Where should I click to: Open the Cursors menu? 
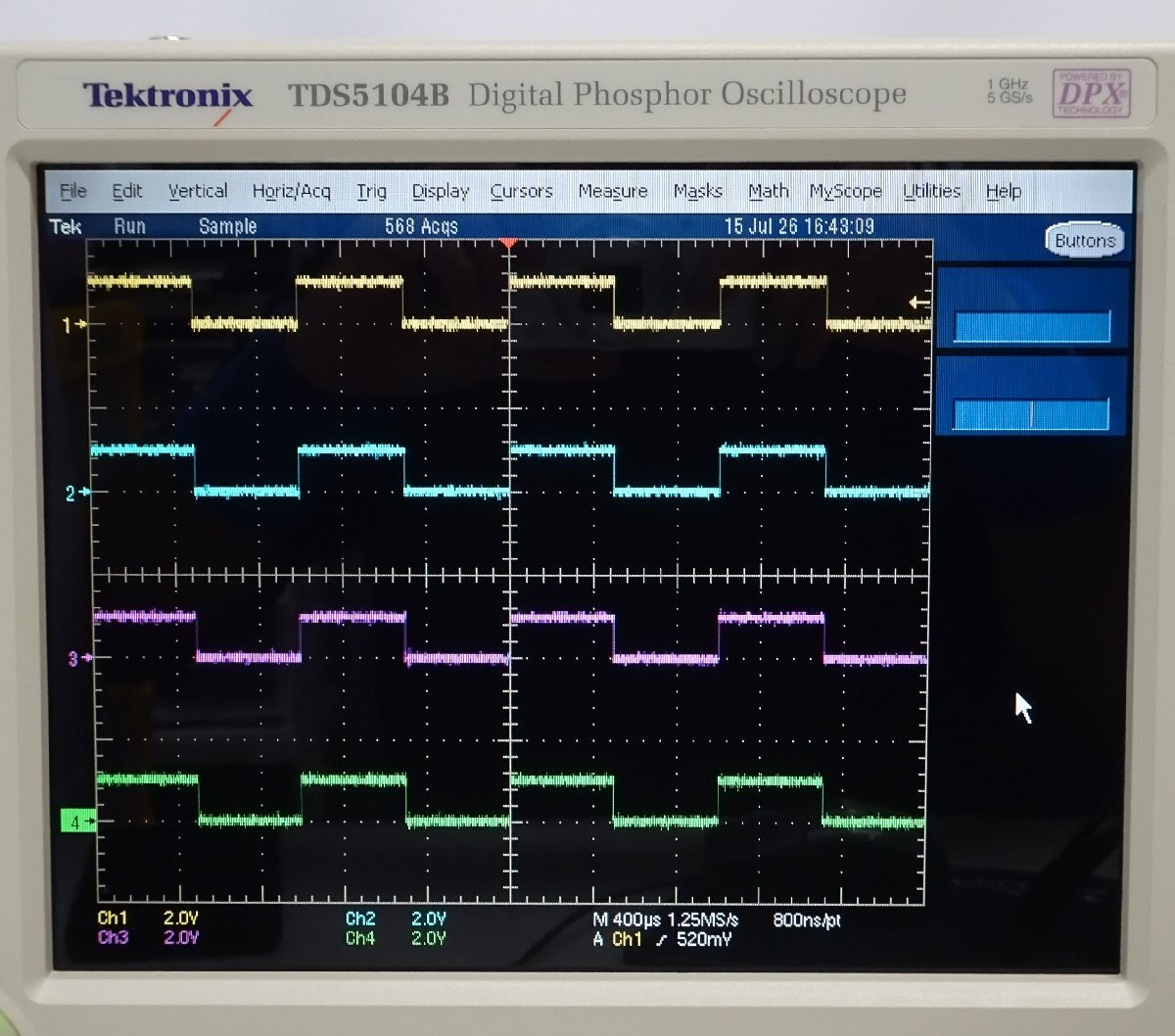click(522, 191)
